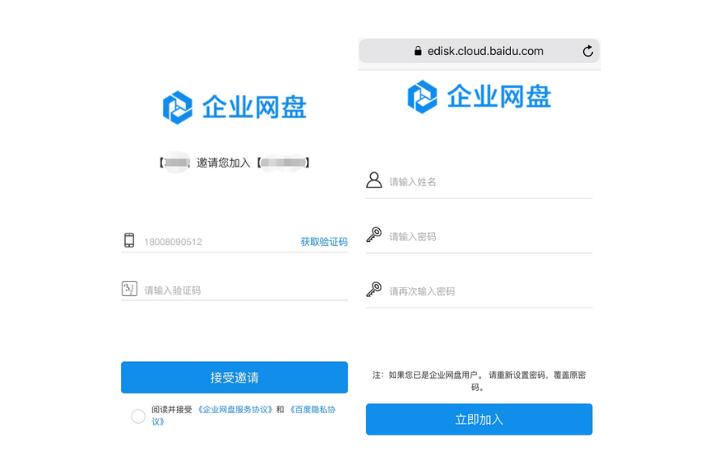
Task: Click the 立即加入 button
Action: (x=479, y=419)
